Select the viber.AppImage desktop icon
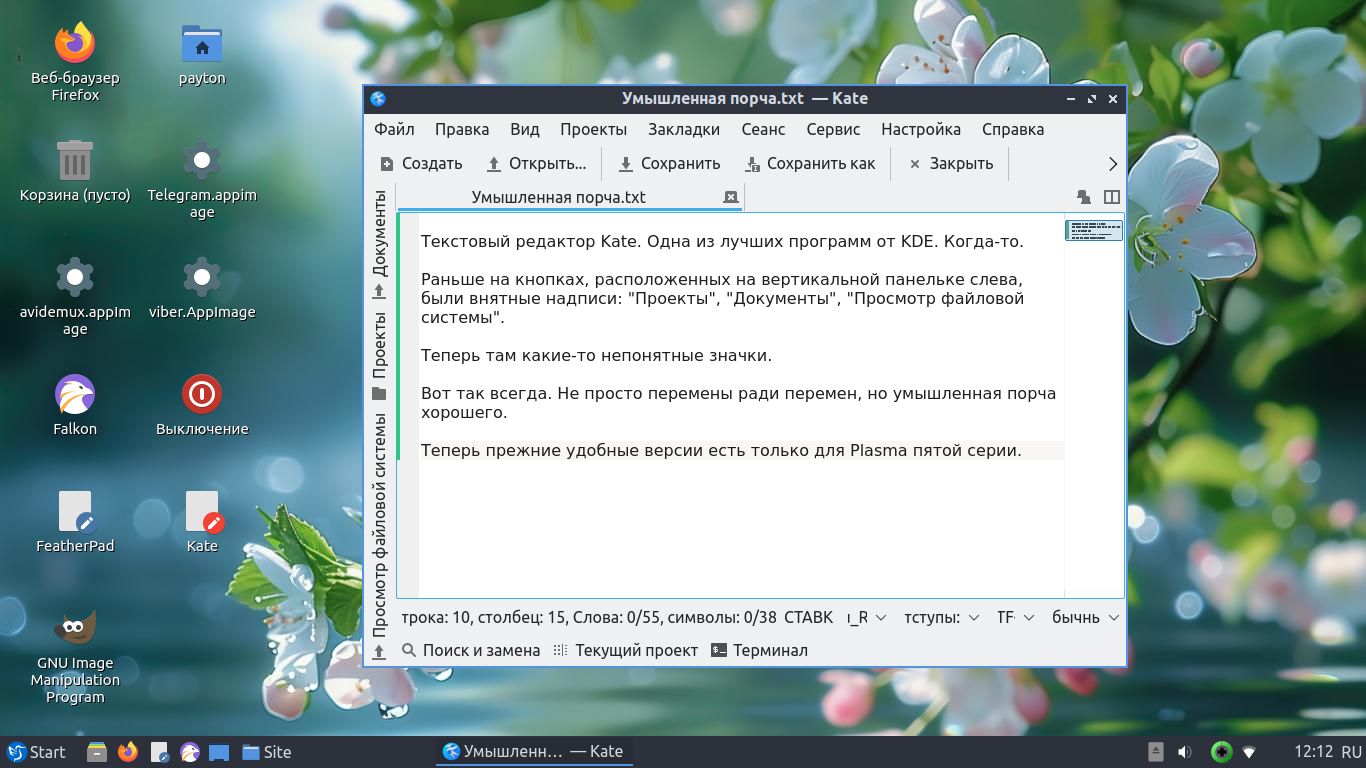 click(x=202, y=288)
